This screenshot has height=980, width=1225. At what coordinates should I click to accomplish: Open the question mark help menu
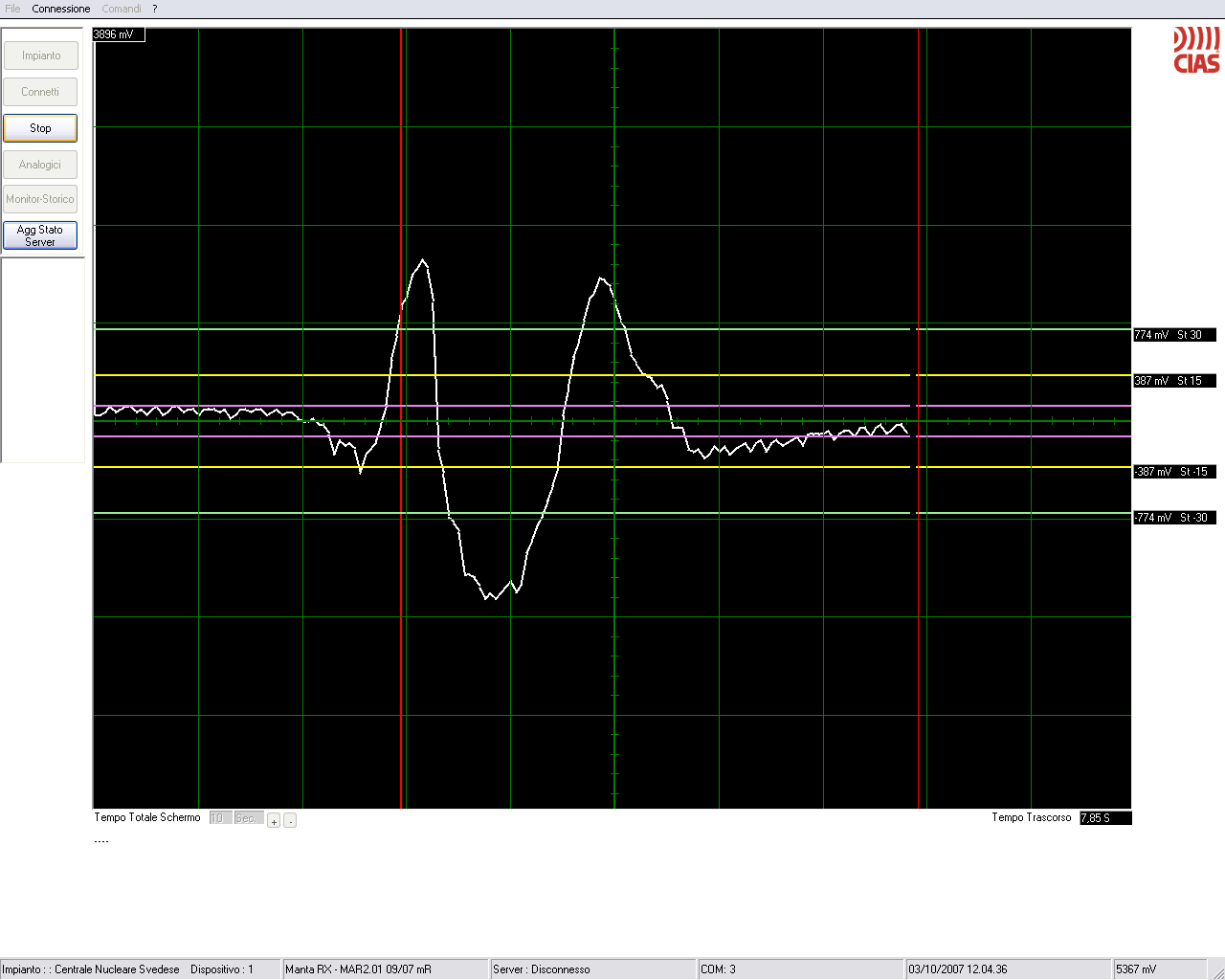click(x=154, y=9)
